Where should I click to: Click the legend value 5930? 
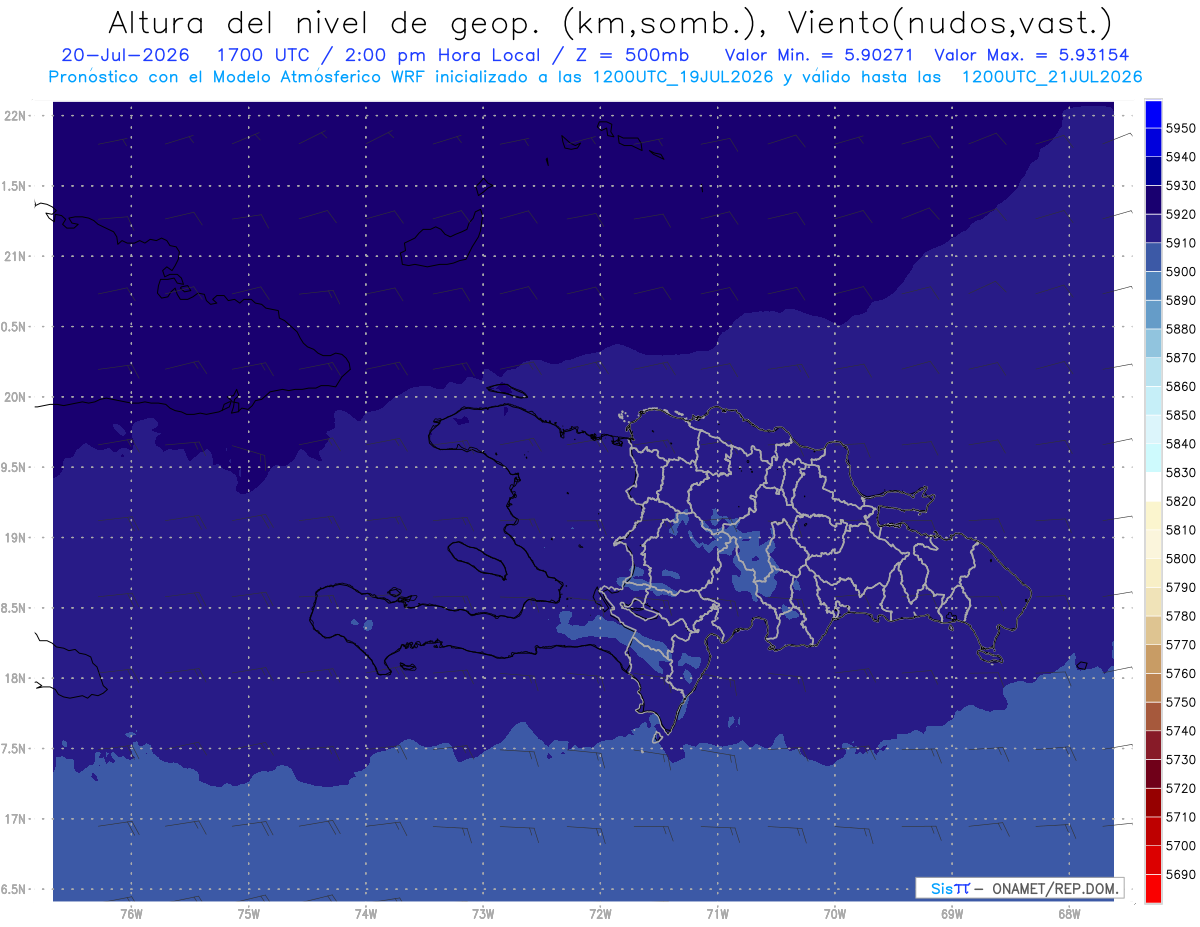point(1180,186)
